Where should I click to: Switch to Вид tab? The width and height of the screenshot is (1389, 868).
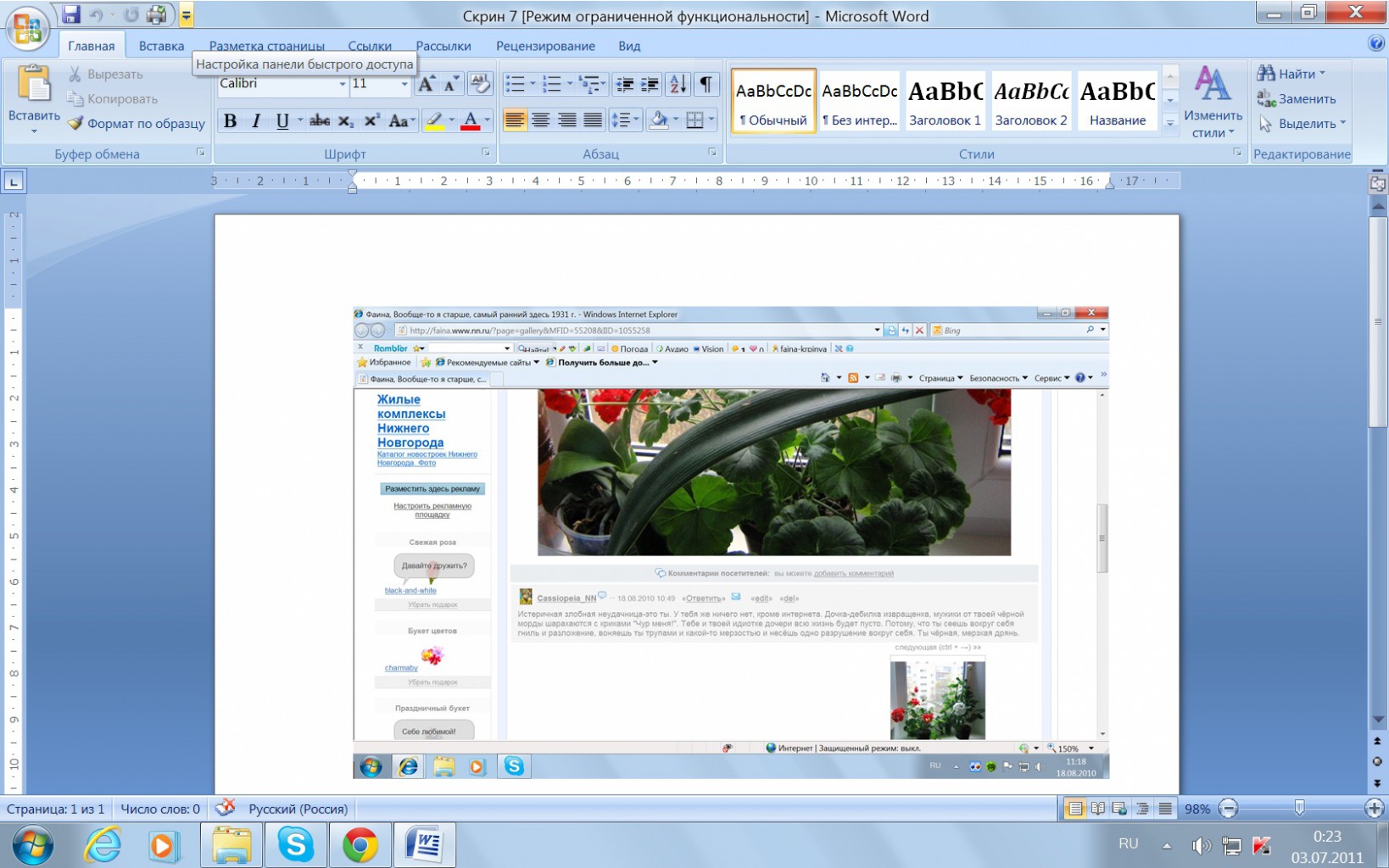(629, 46)
